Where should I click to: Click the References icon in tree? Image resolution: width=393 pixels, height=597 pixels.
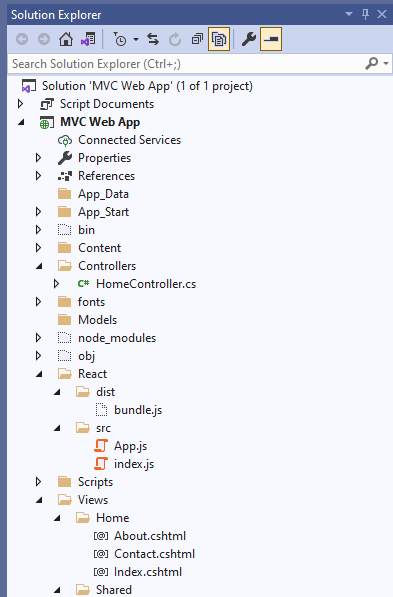click(65, 176)
